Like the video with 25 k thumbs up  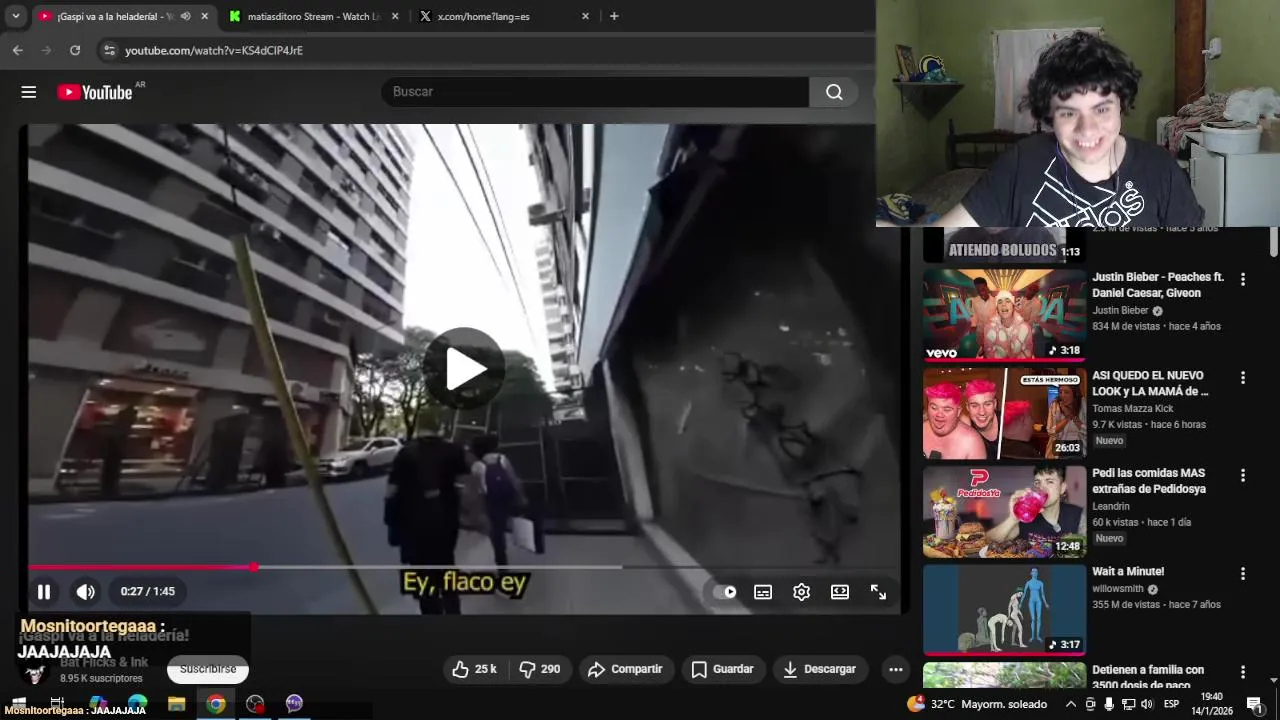click(x=474, y=669)
